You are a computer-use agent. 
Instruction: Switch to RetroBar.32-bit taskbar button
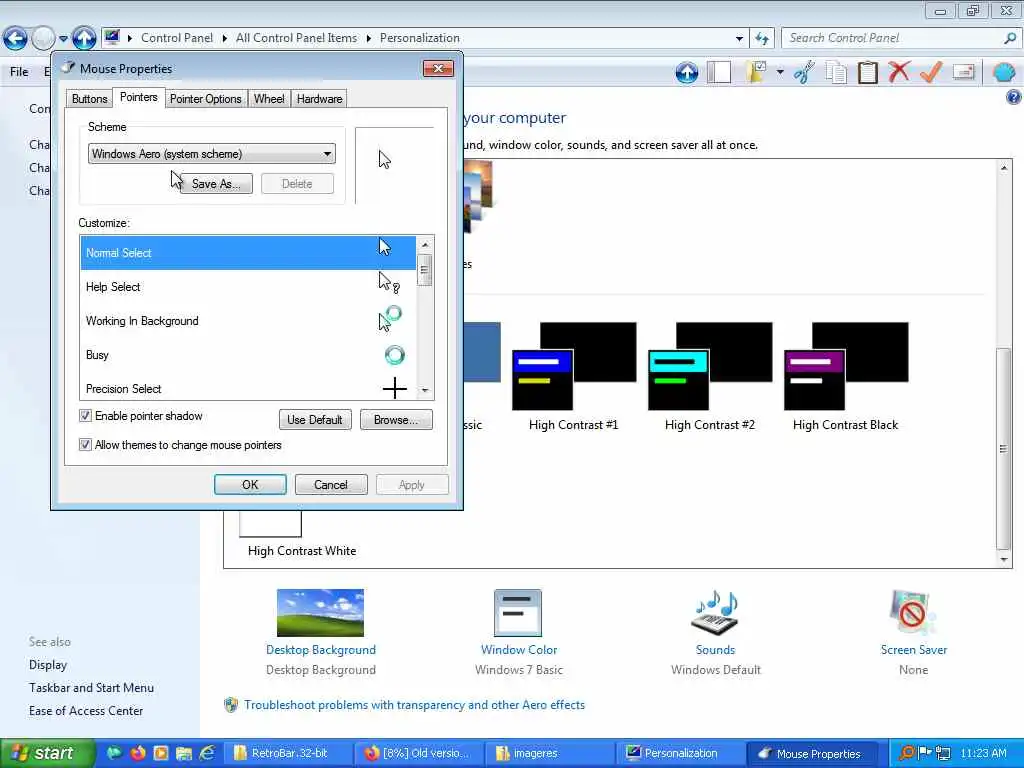pos(289,753)
